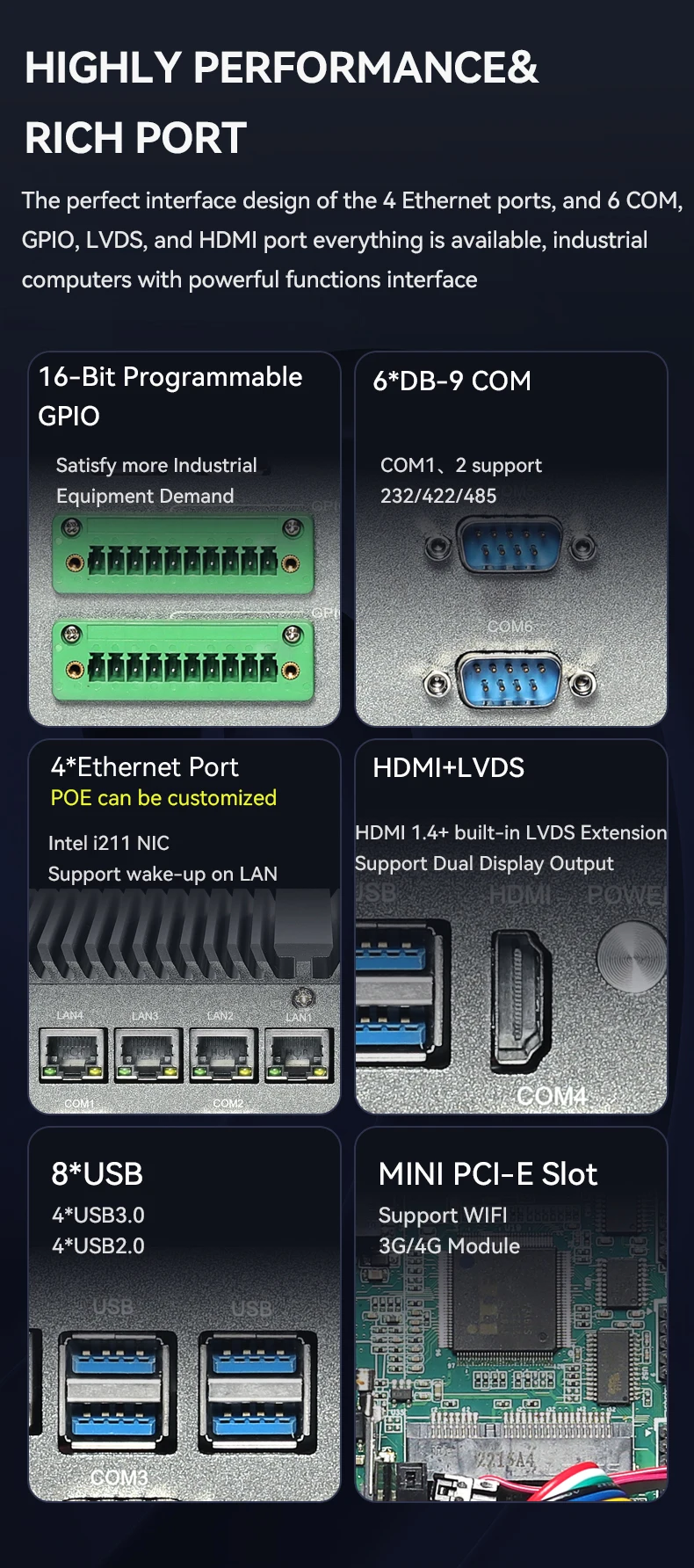Viewport: 694px width, 1568px height.
Task: Click the yellow "POE can be customized" text
Action: 163,798
